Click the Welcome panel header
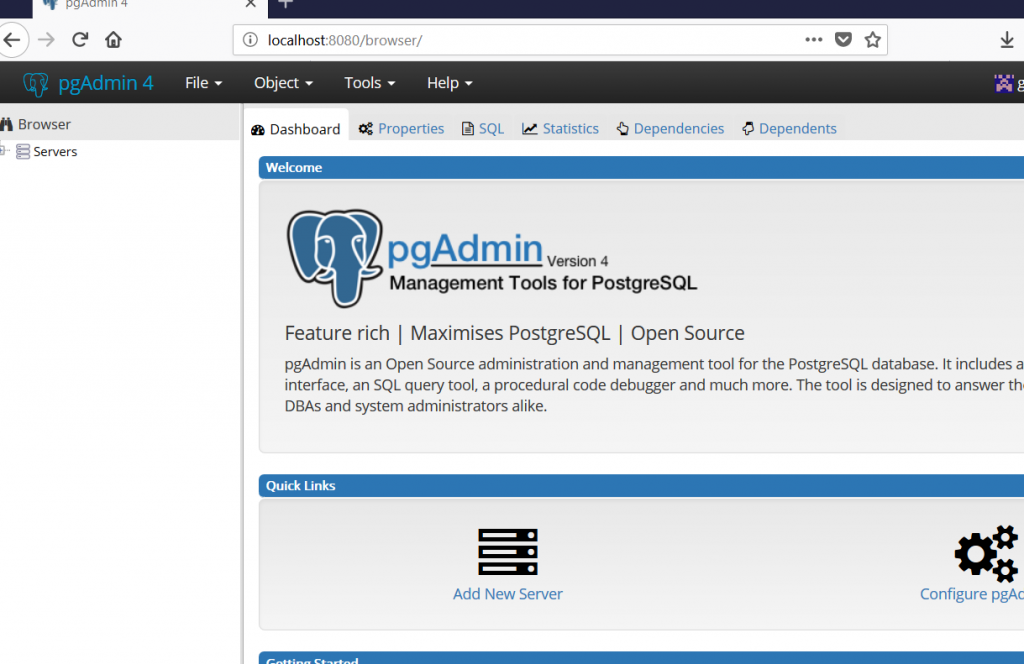 [641, 168]
